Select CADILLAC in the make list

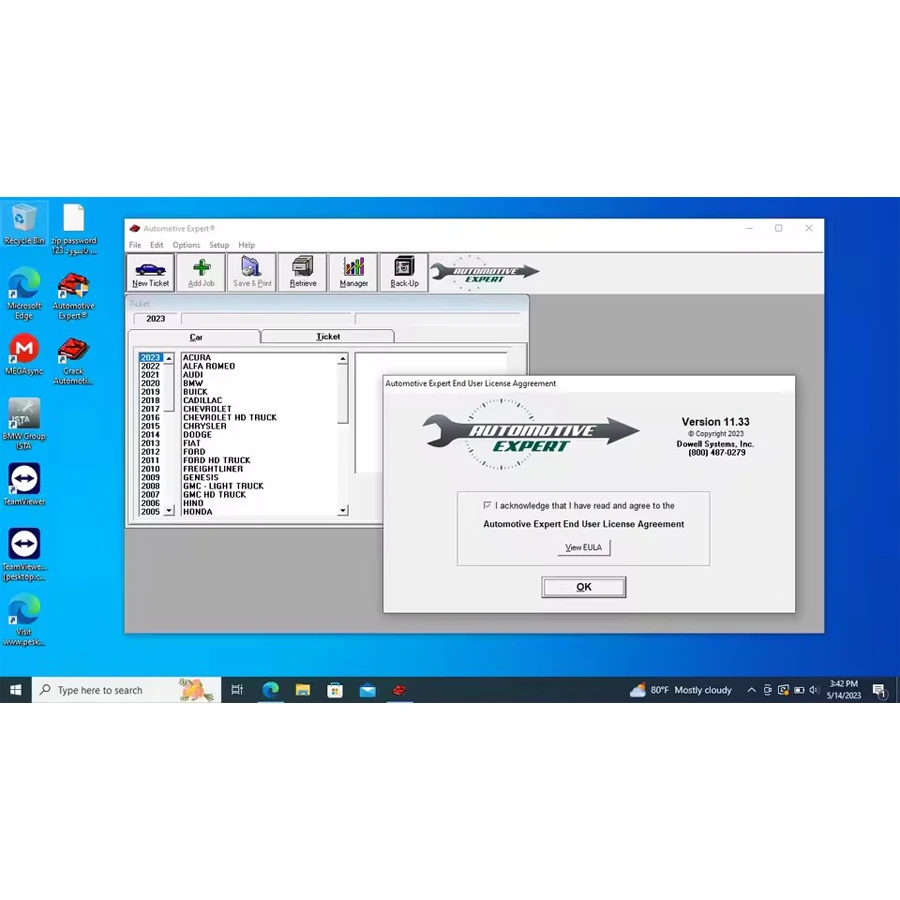tap(203, 400)
